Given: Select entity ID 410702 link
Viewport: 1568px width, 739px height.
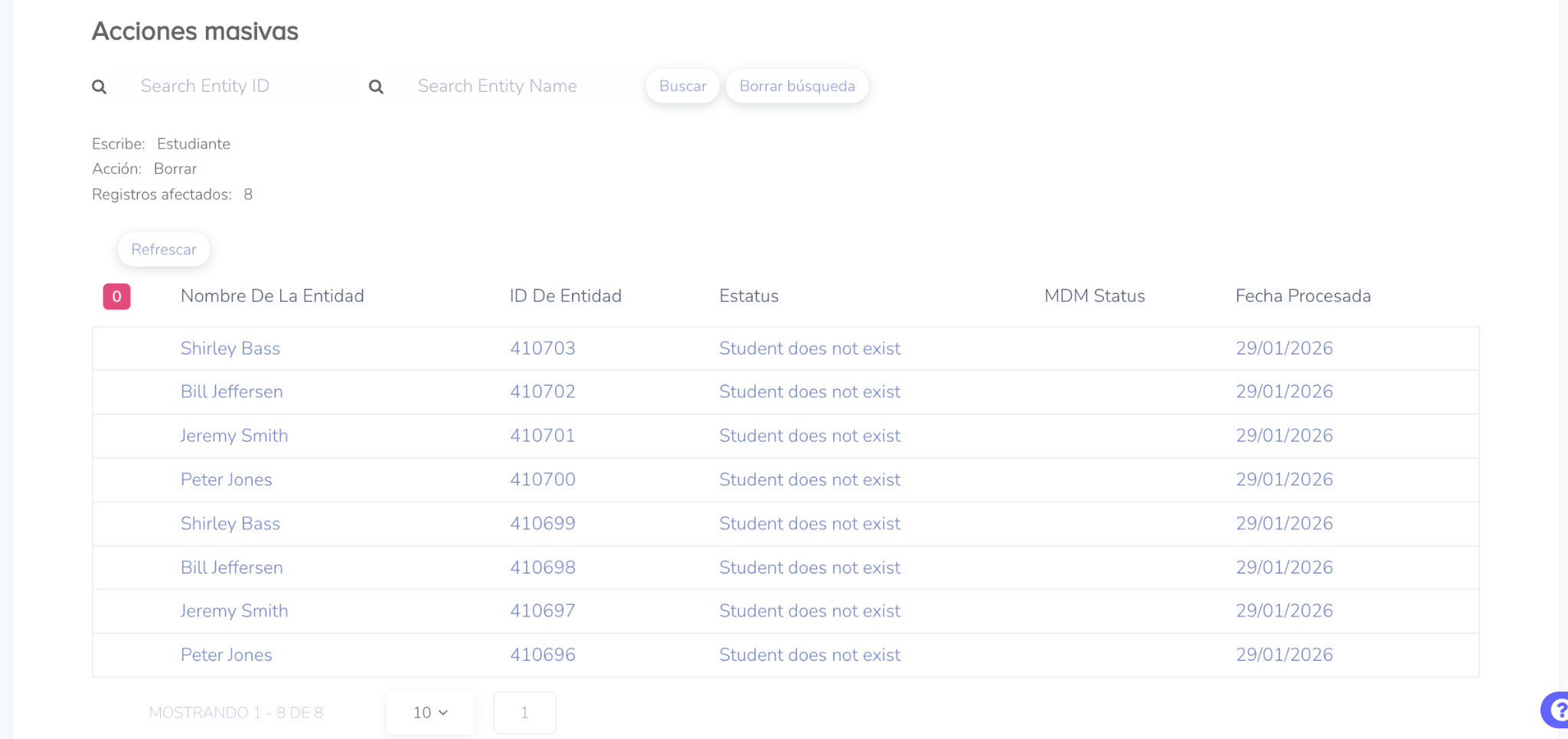Looking at the screenshot, I should click(x=542, y=392).
